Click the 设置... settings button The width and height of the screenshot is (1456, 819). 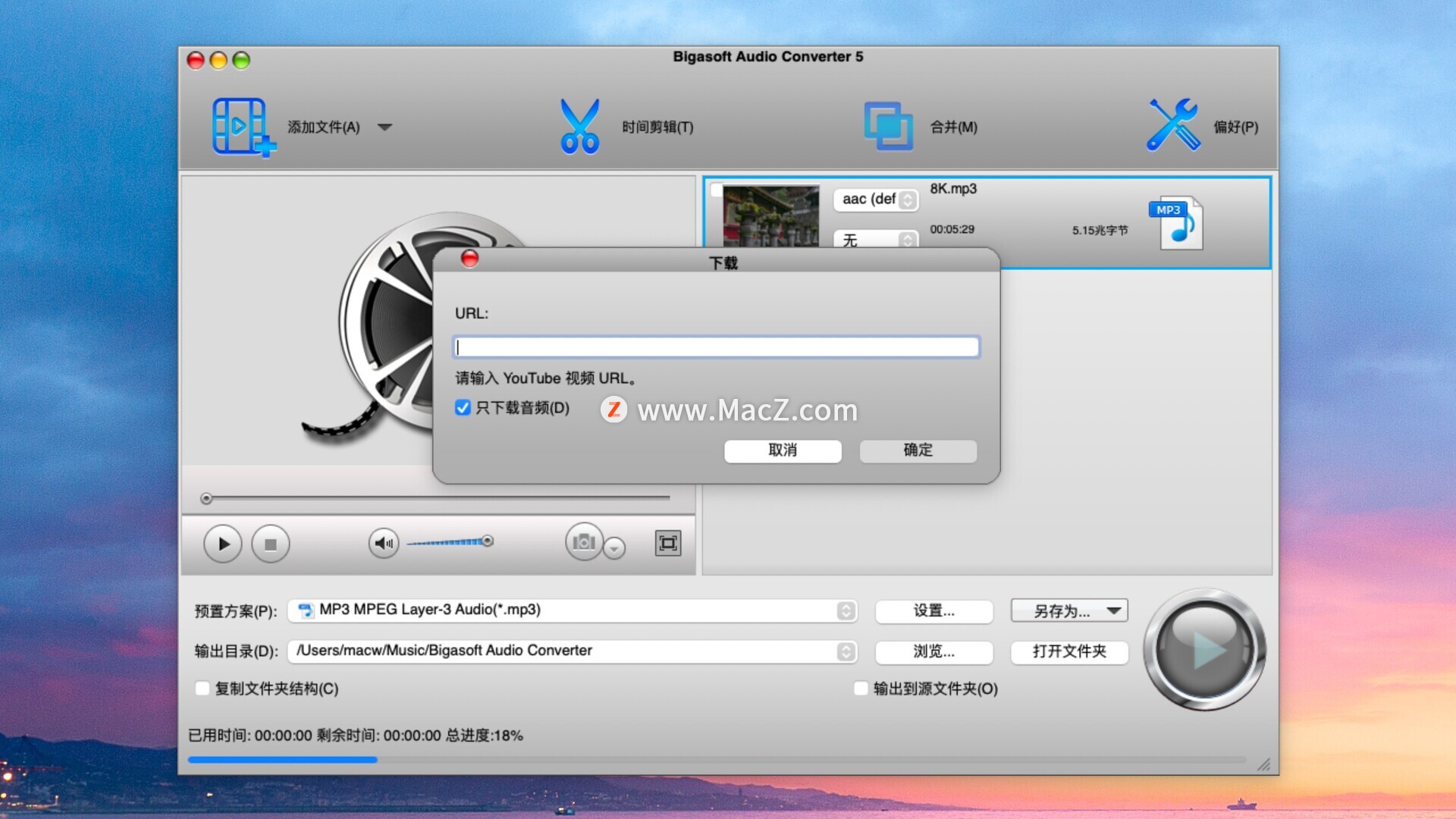(934, 611)
